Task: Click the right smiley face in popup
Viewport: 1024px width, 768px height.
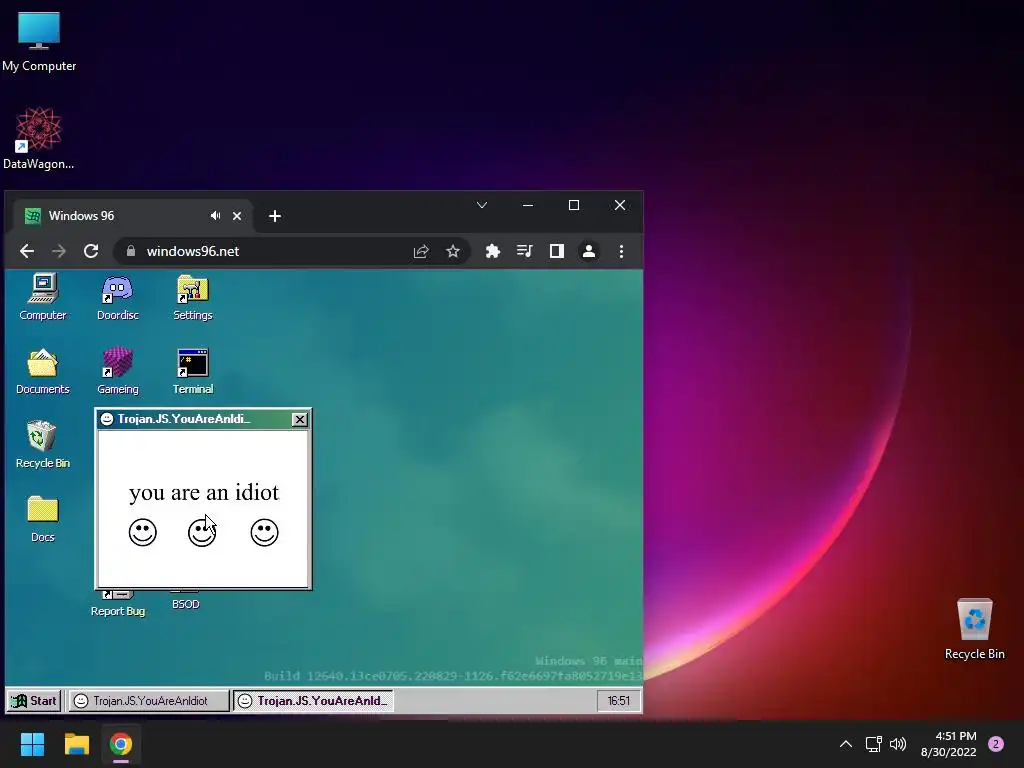Action: coord(264,532)
